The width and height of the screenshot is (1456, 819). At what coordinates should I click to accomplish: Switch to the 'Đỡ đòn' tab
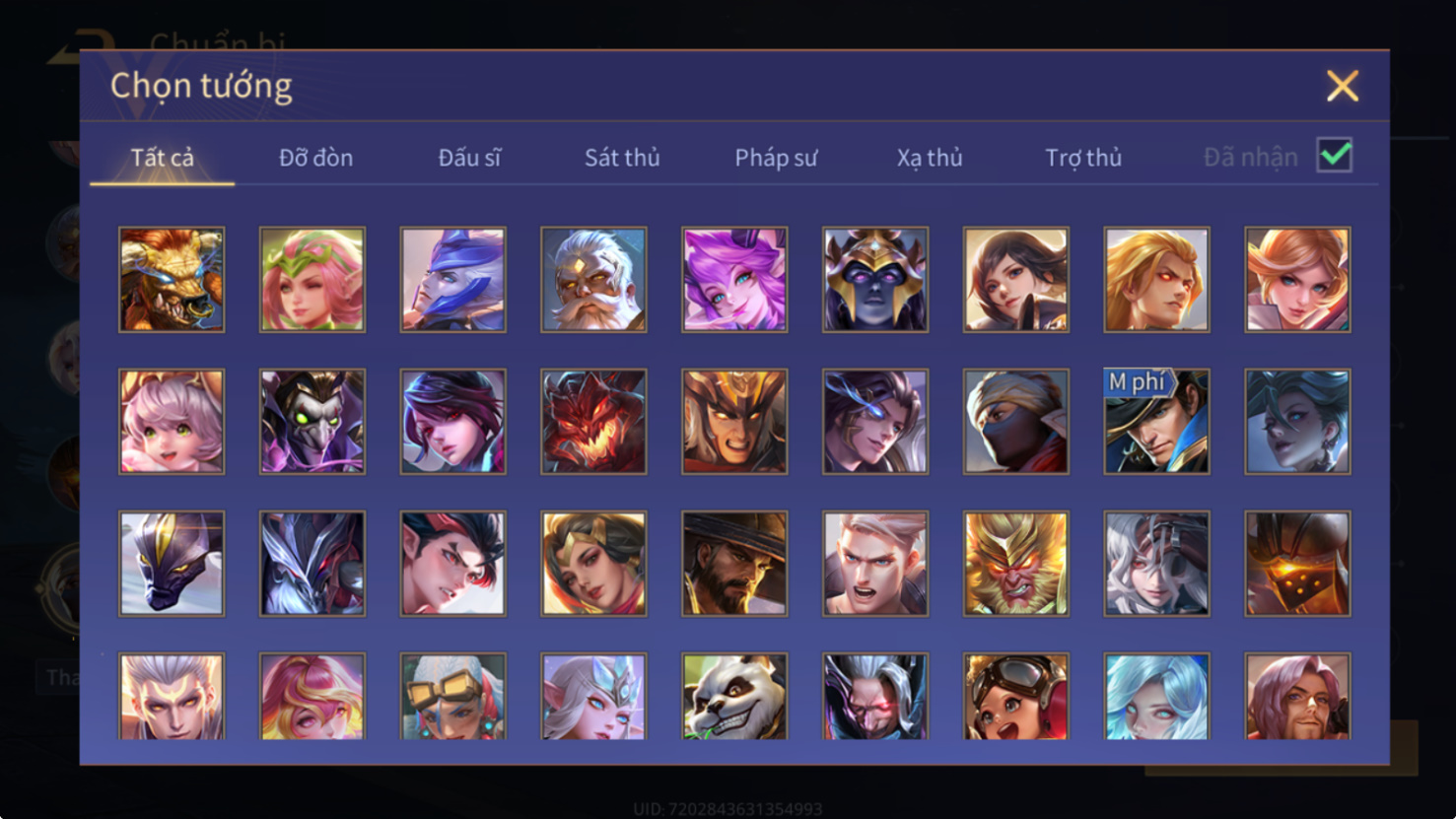(315, 158)
